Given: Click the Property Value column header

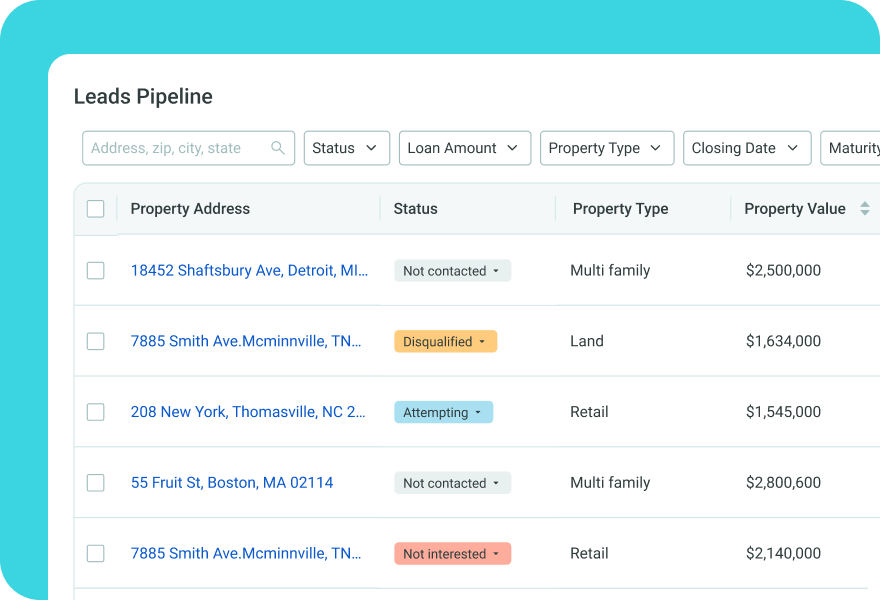Looking at the screenshot, I should 795,209.
